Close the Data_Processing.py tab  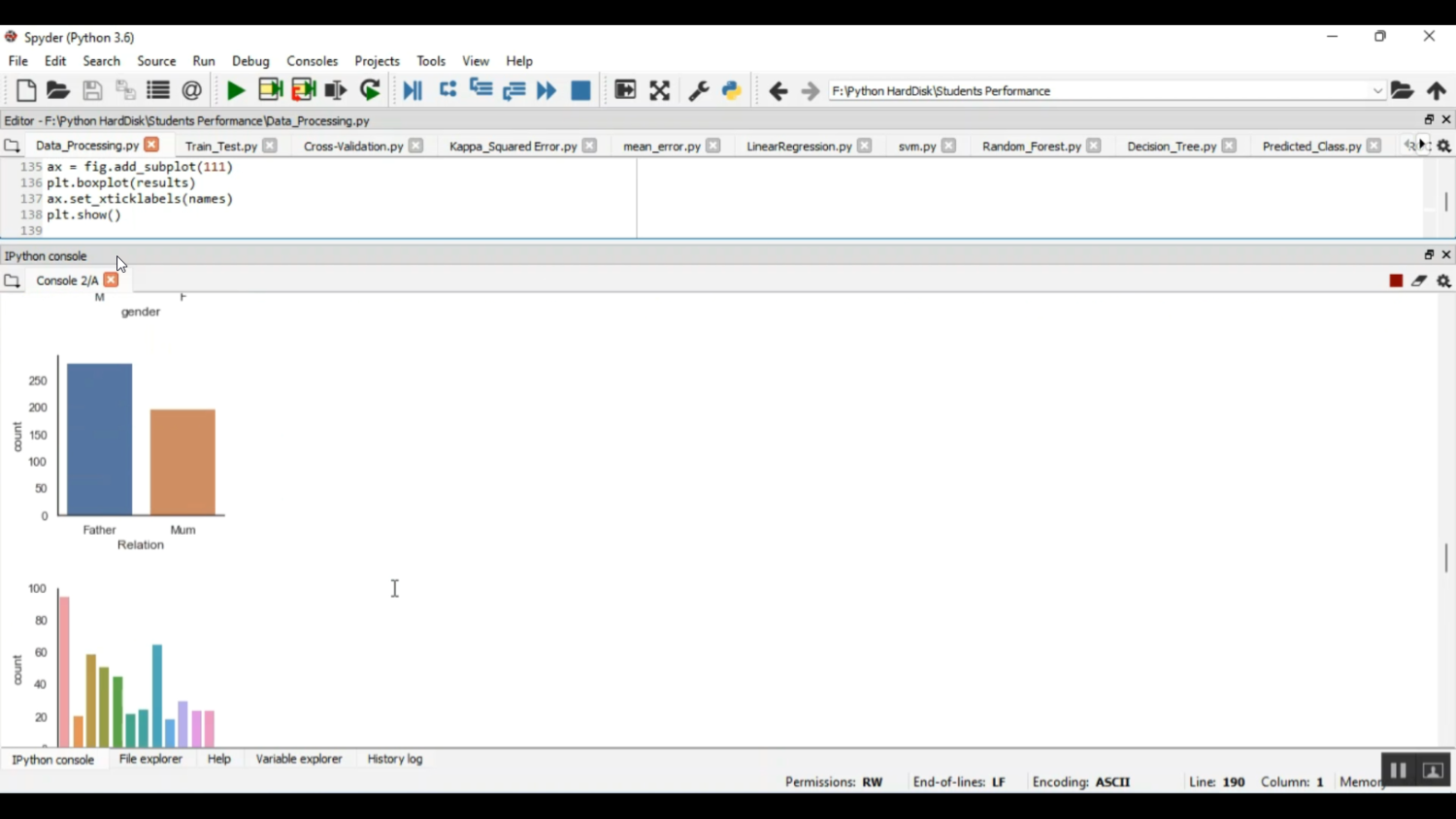151,146
